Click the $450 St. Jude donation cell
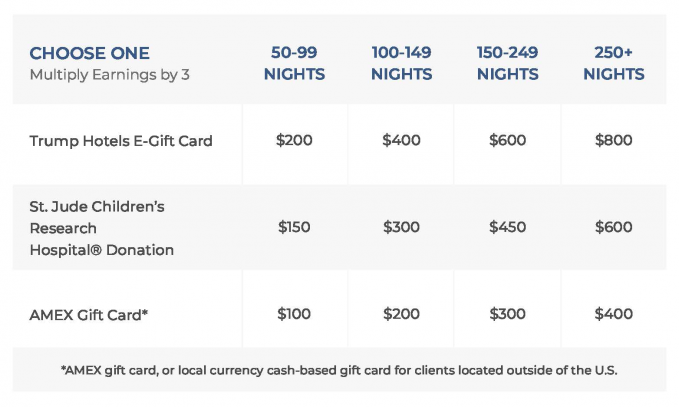Screen dimensions: 679x407 507,227
